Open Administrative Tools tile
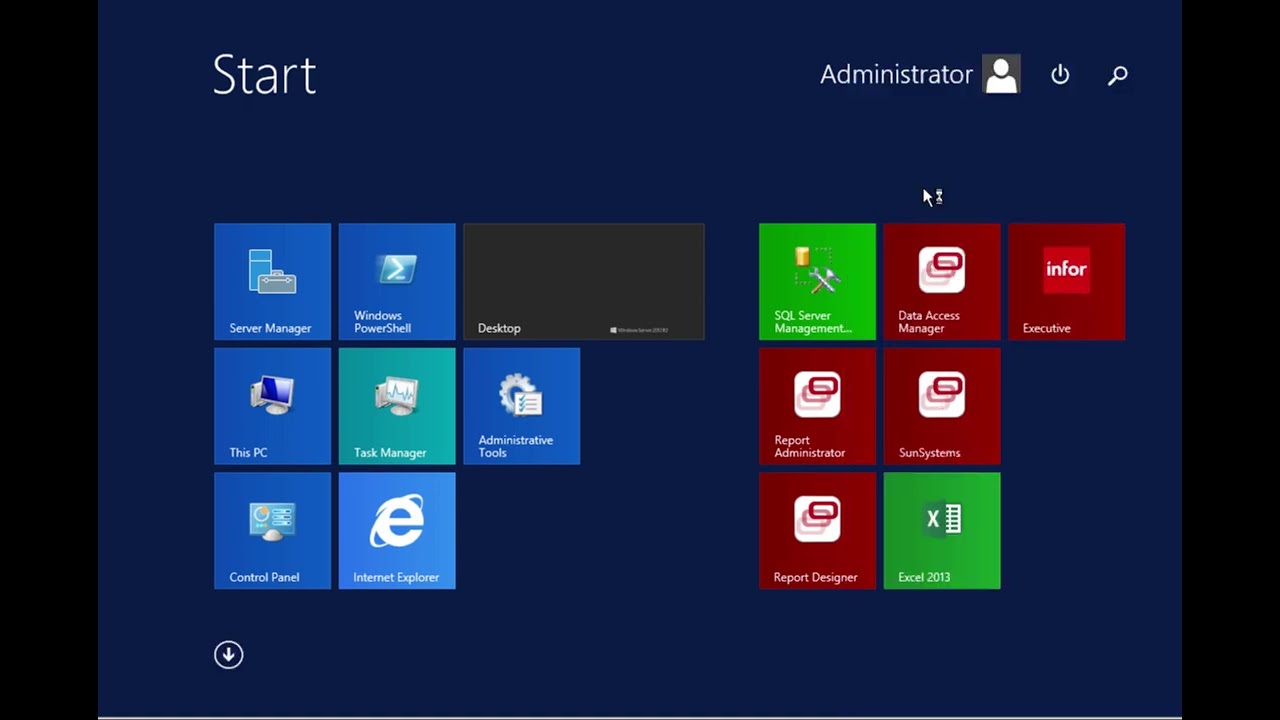1280x720 pixels. coord(521,406)
